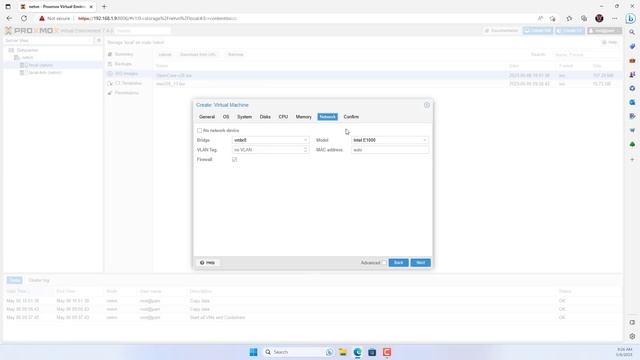Open the browser profile avatar

click(599, 18)
